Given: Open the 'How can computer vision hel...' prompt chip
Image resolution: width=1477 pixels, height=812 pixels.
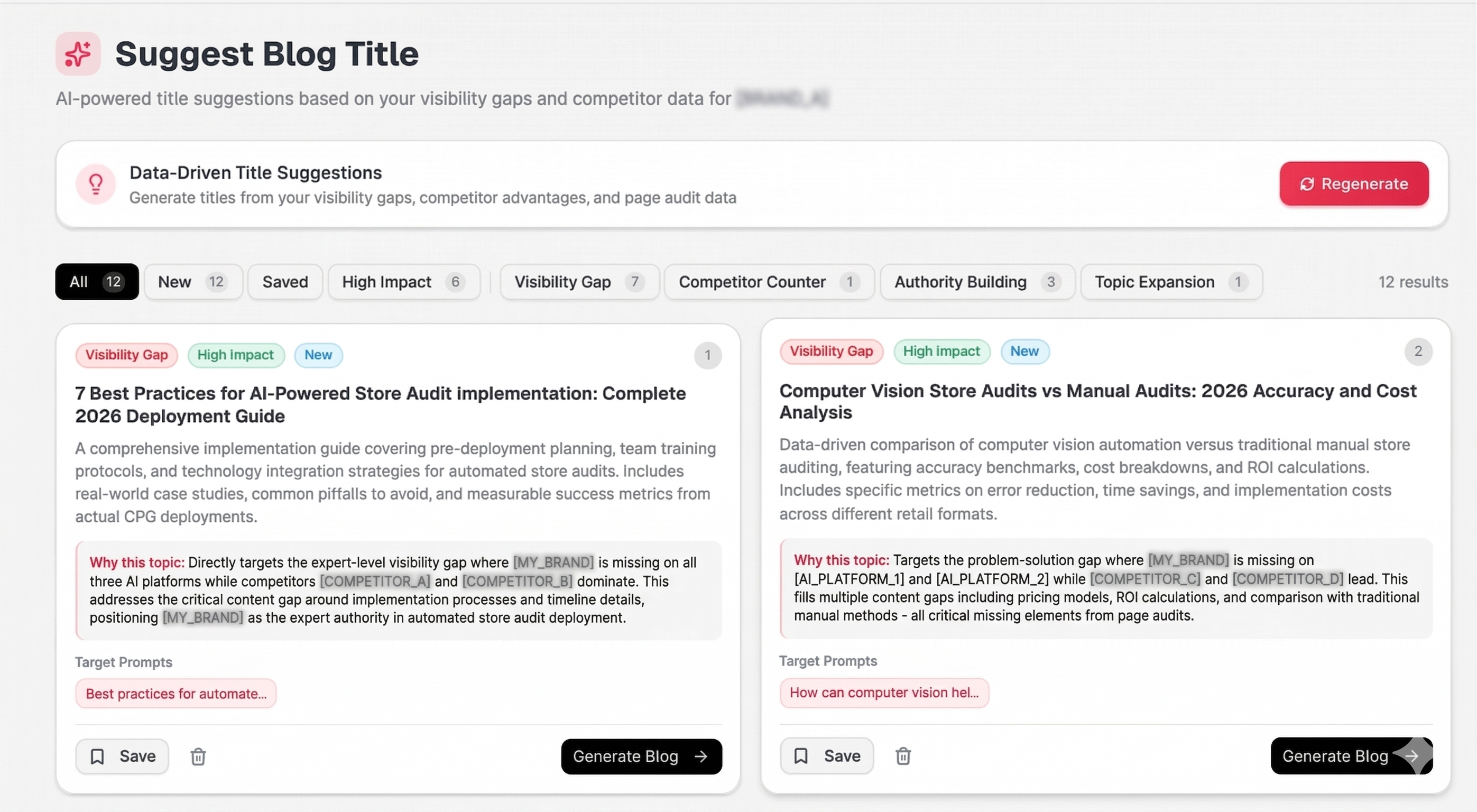Looking at the screenshot, I should (883, 693).
